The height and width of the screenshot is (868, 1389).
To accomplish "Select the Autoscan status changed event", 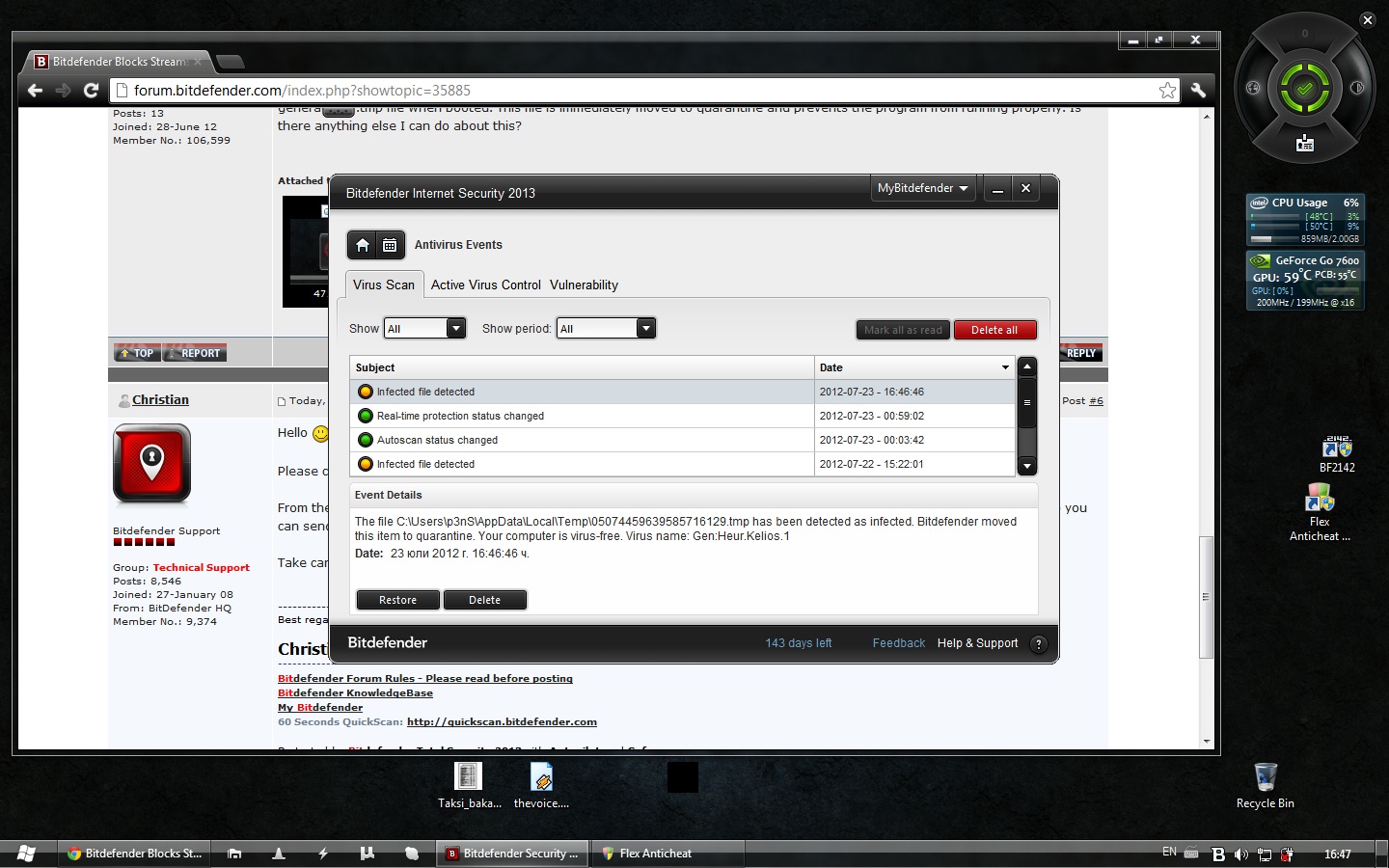I will coord(682,440).
